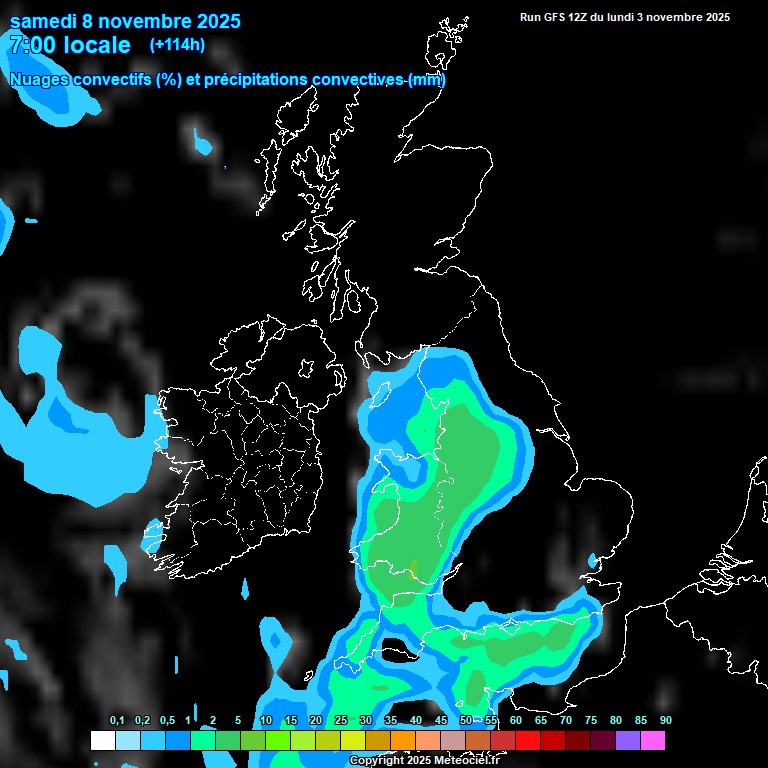Click the legend value label 75
This screenshot has width=768, height=768.
click(x=591, y=721)
